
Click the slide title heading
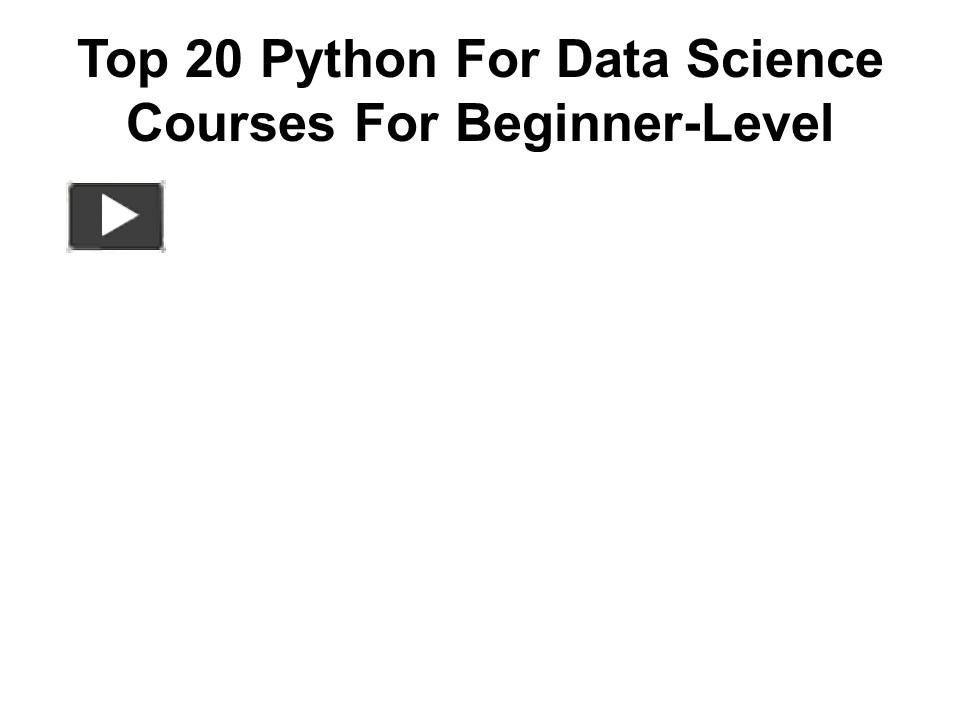[x=480, y=92]
